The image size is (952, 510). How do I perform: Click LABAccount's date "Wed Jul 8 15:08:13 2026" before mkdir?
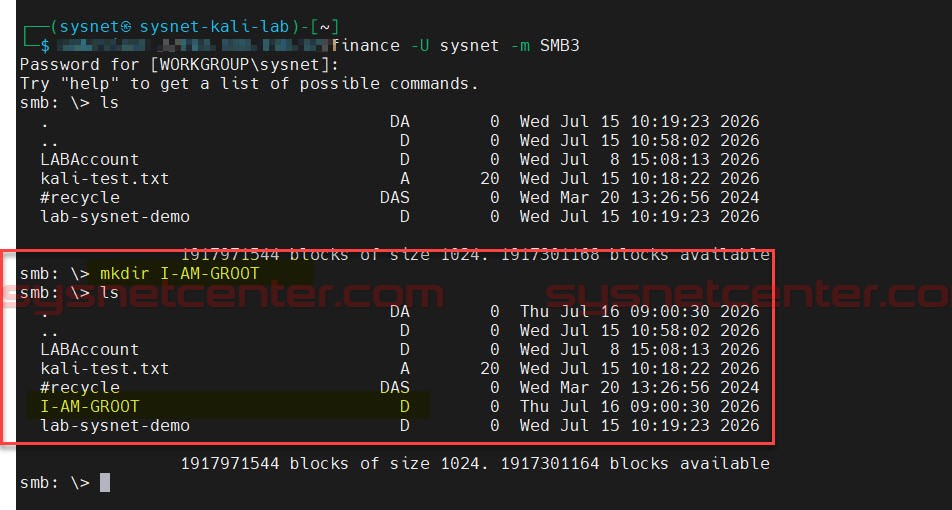(639, 159)
